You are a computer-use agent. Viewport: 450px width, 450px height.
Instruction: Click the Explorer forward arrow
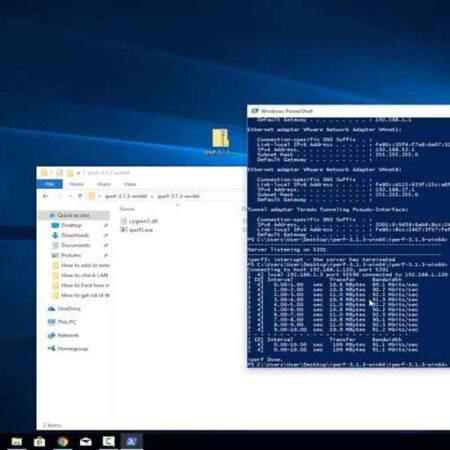tap(59, 196)
